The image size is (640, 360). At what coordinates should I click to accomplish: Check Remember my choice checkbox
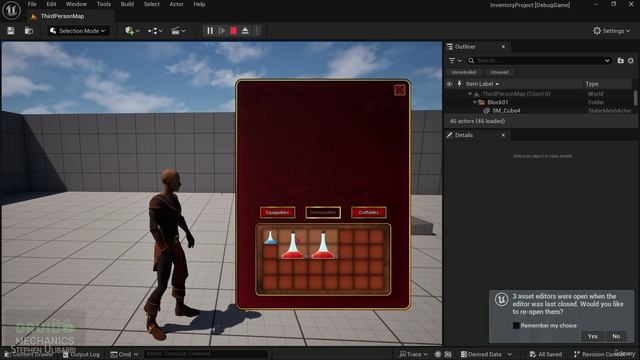tap(516, 325)
